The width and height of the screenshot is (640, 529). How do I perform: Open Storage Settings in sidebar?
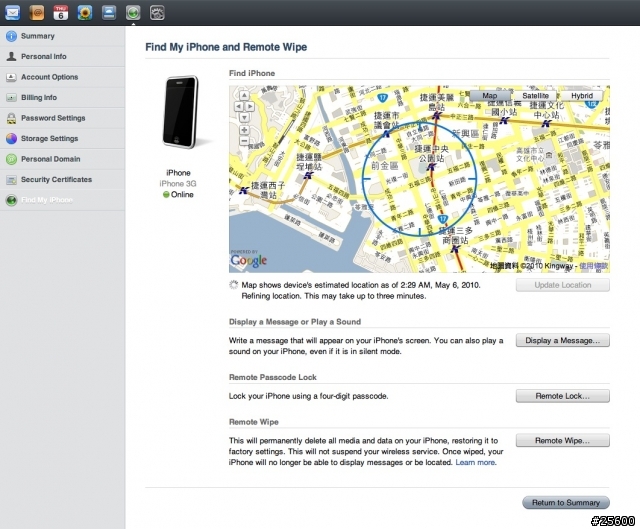(x=62, y=138)
